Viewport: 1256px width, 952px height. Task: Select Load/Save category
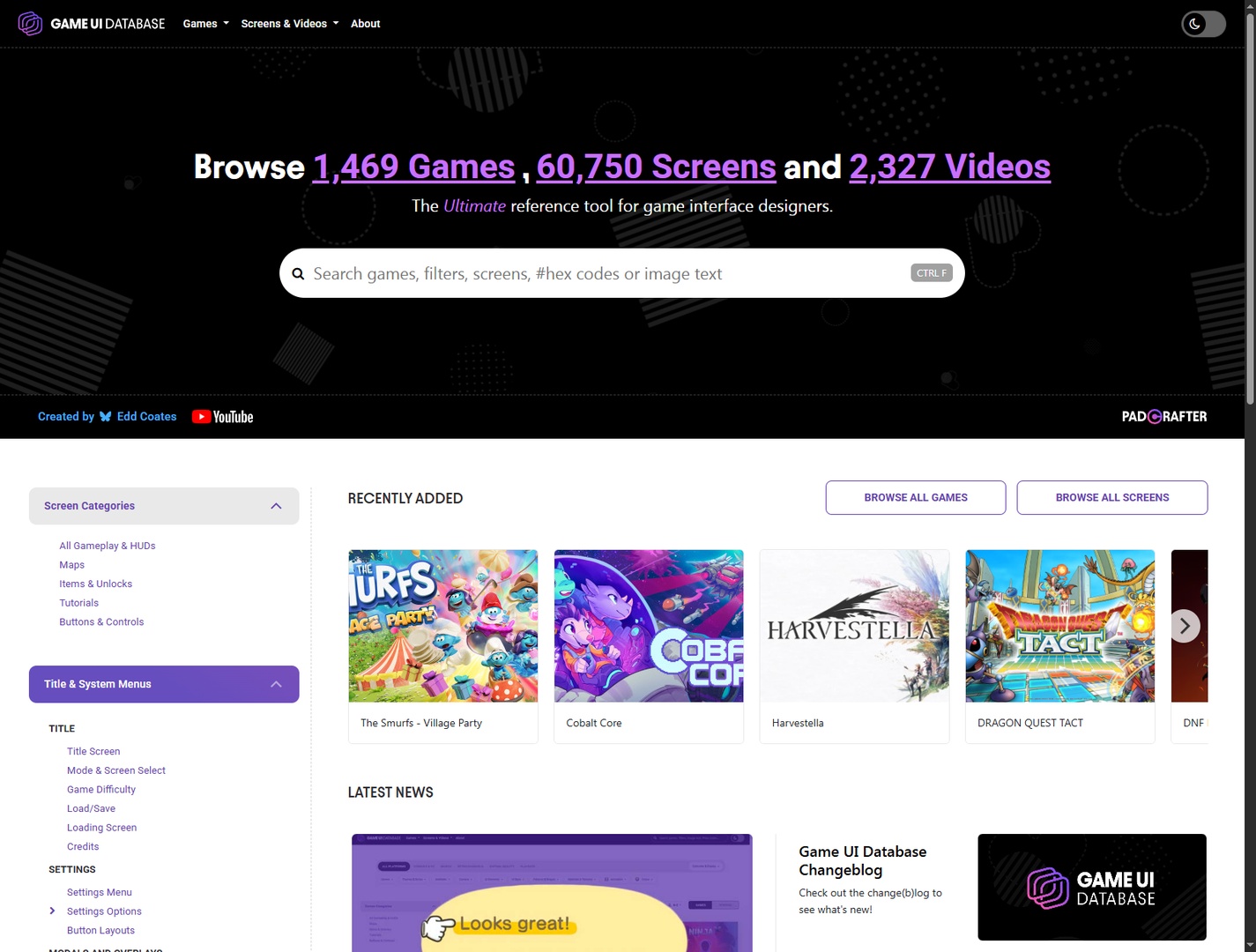click(x=91, y=808)
